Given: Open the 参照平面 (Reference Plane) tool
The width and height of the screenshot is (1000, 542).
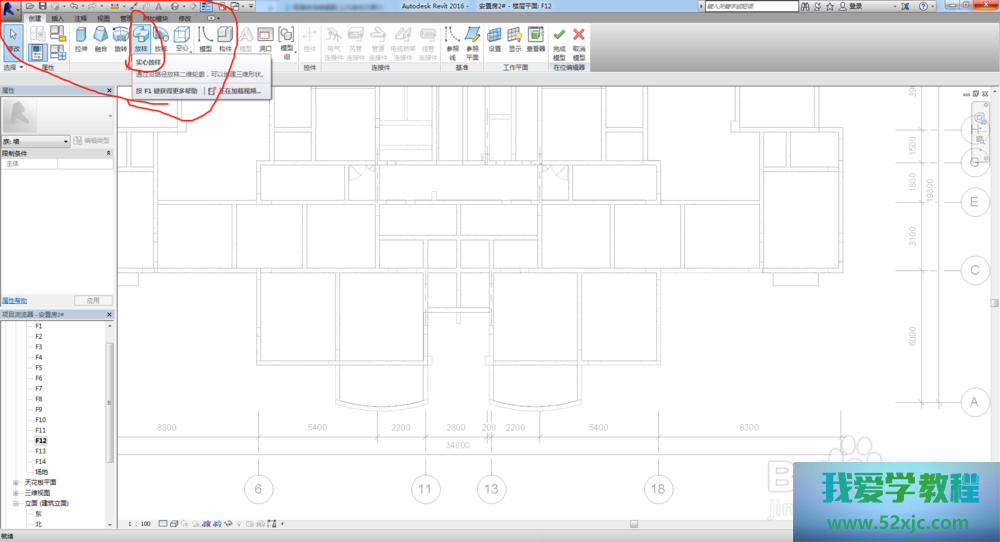Looking at the screenshot, I should 473,39.
